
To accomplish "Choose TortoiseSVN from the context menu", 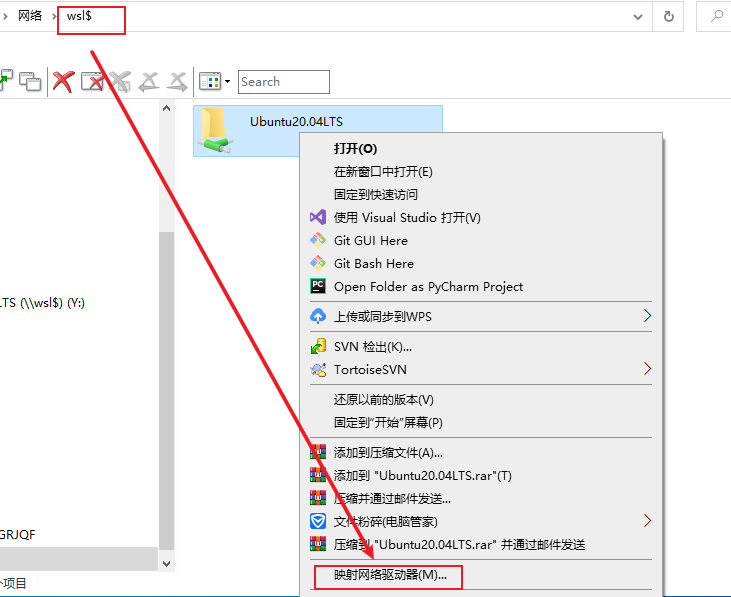I will pyautogui.click(x=481, y=370).
